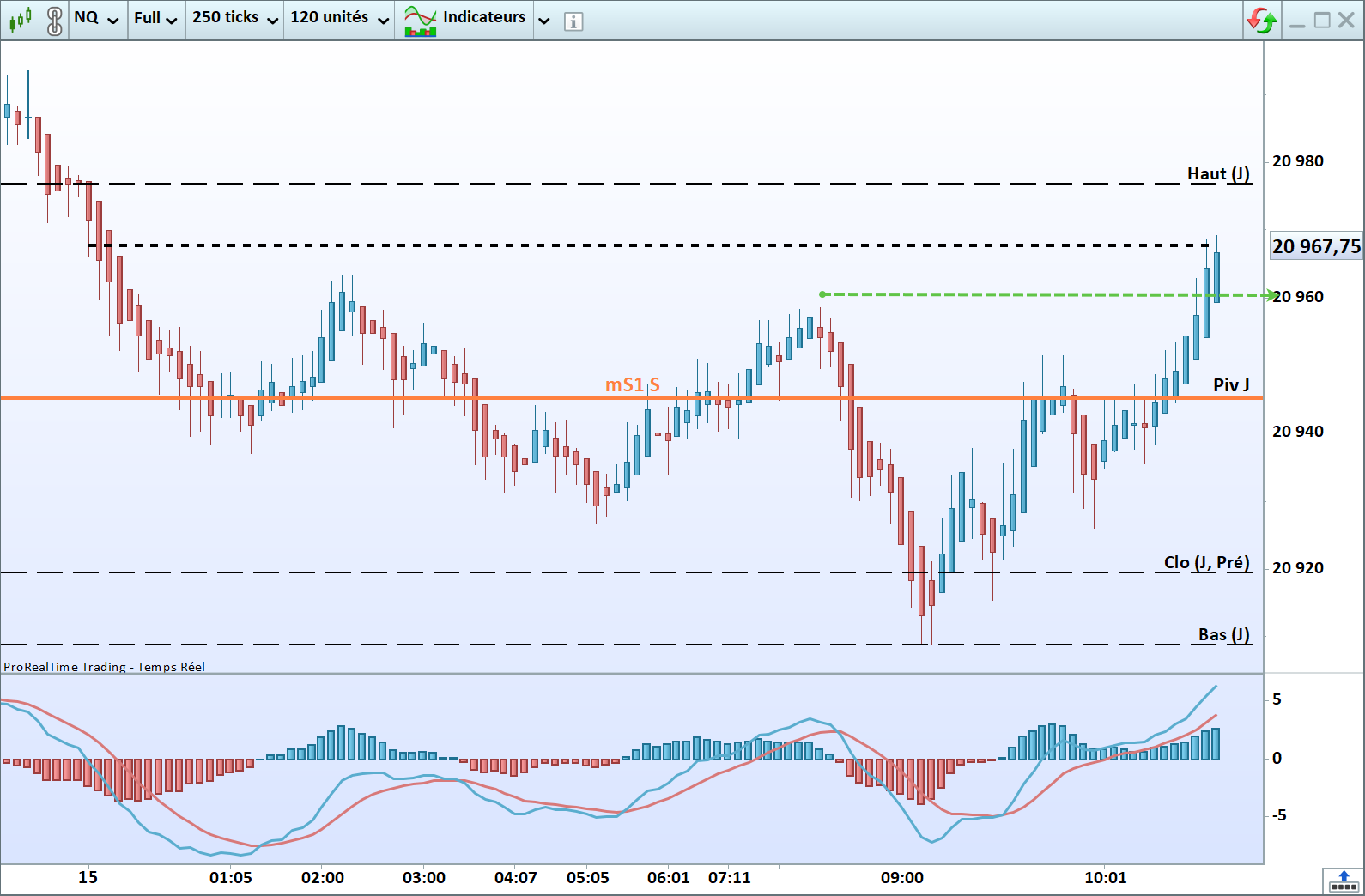The height and width of the screenshot is (896, 1365).
Task: Click the red and green refresh arrows icon
Action: click(x=1262, y=20)
